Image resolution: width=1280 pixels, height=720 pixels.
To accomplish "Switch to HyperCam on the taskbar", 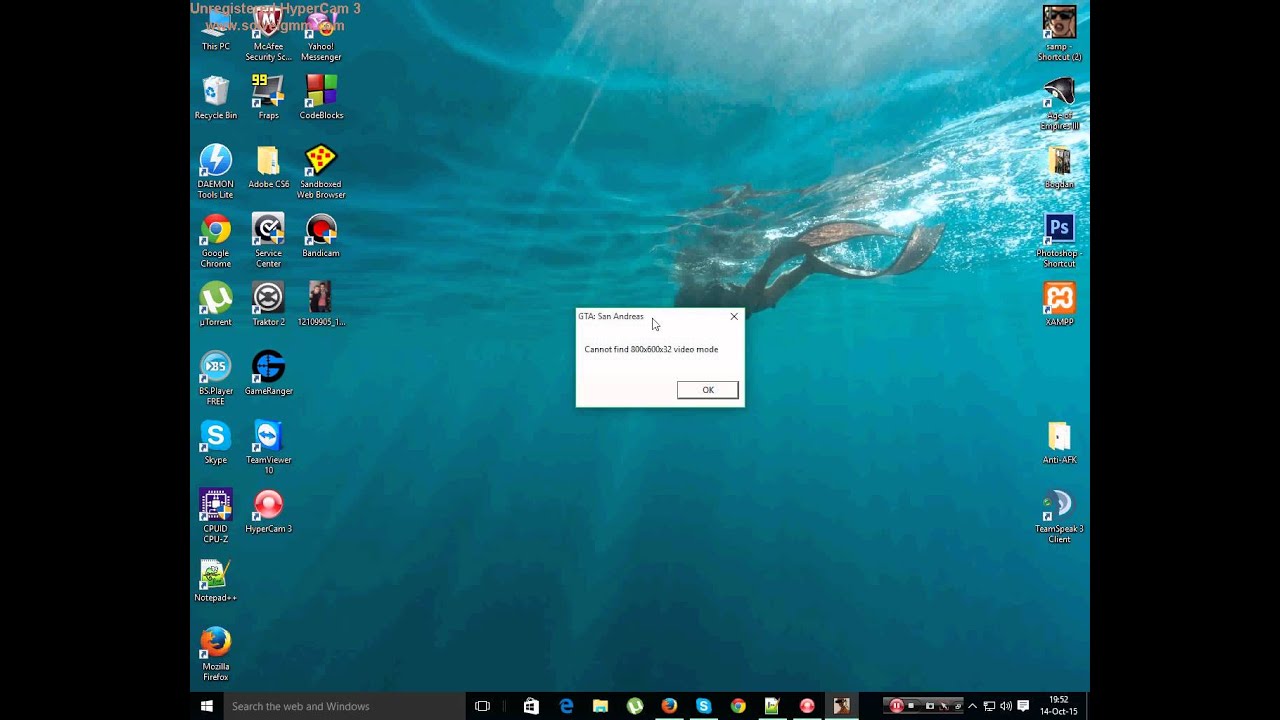I will [x=807, y=706].
